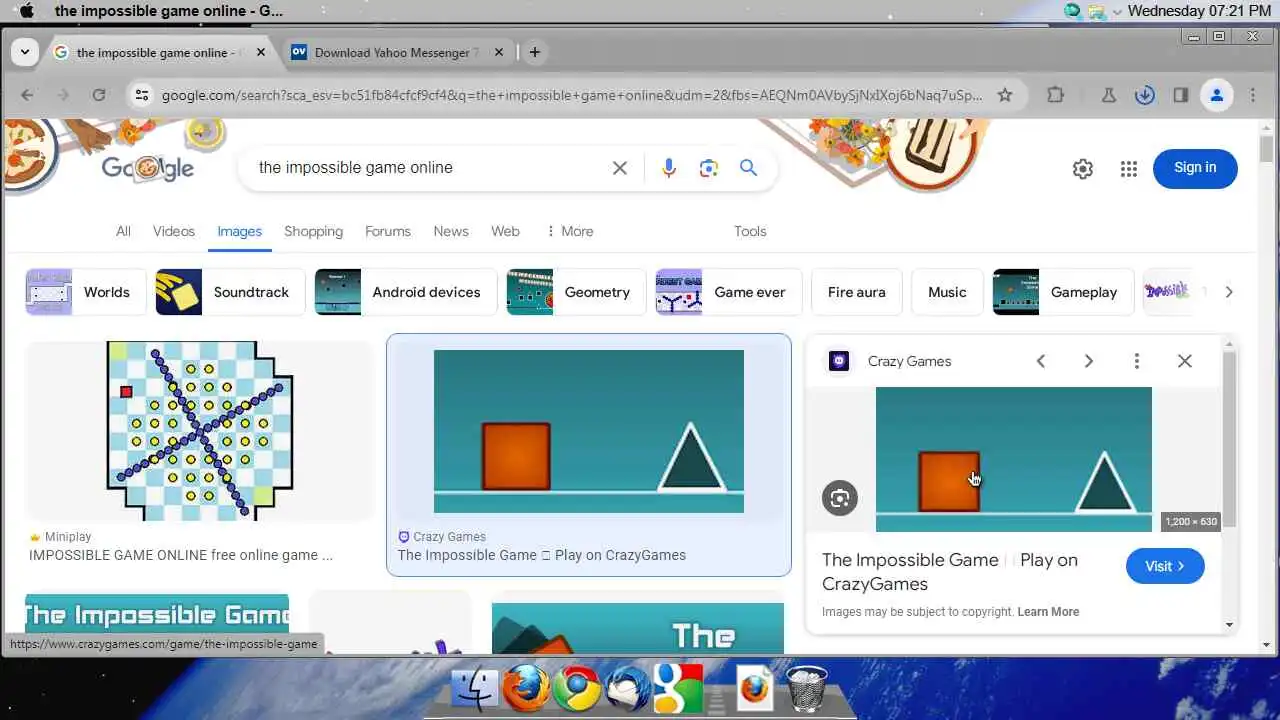The height and width of the screenshot is (720, 1280).
Task: Open Thunderbird from the dock
Action: 628,689
